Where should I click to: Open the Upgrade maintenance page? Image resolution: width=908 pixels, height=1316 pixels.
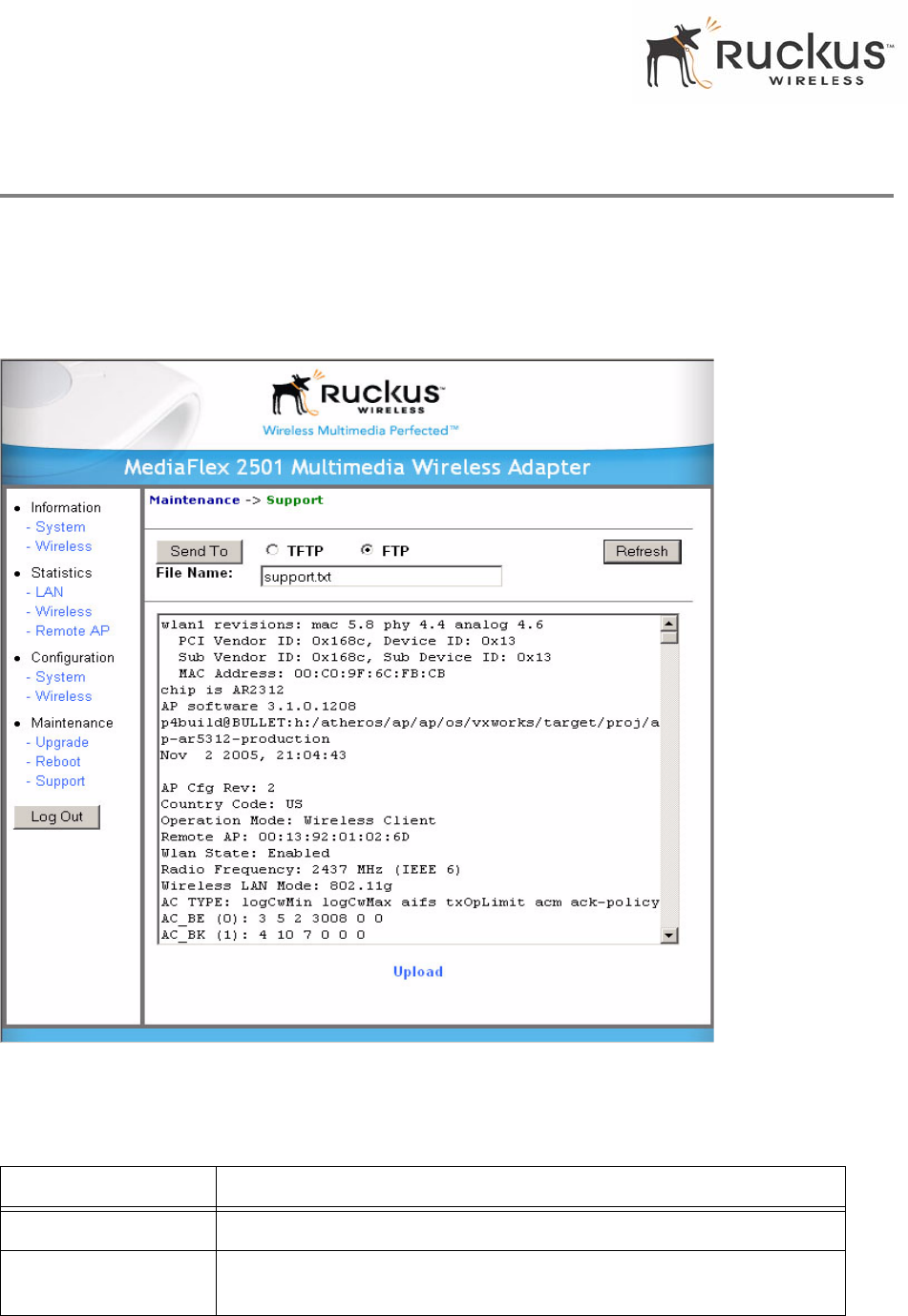(x=62, y=742)
